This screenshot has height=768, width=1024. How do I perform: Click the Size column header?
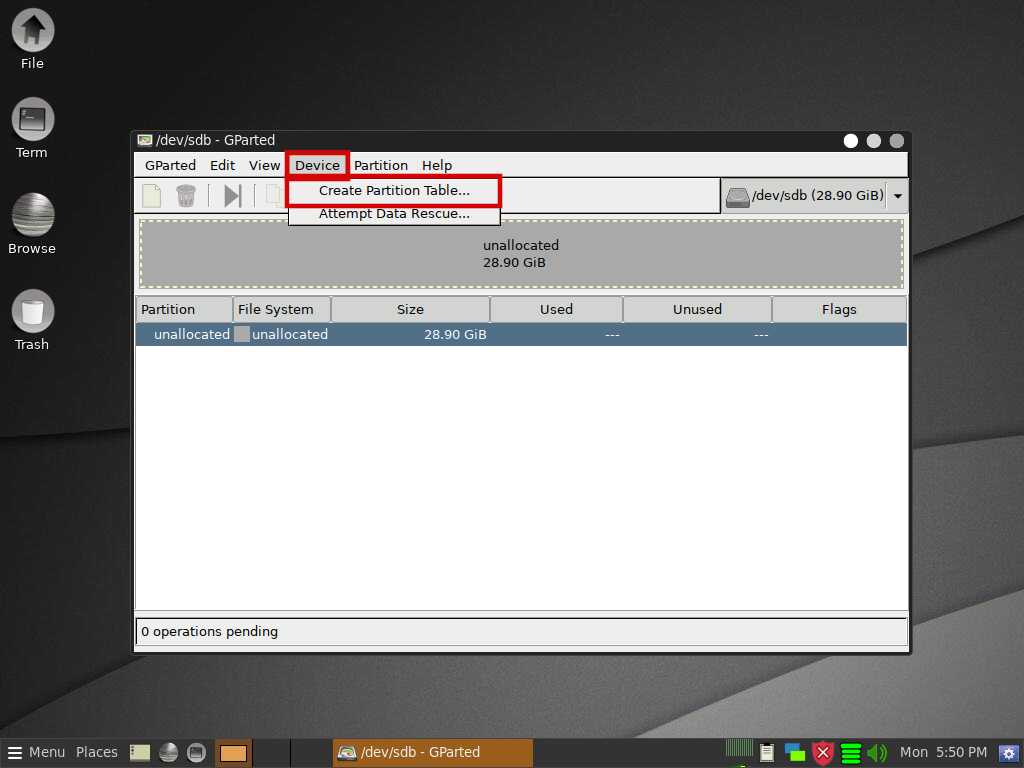410,309
